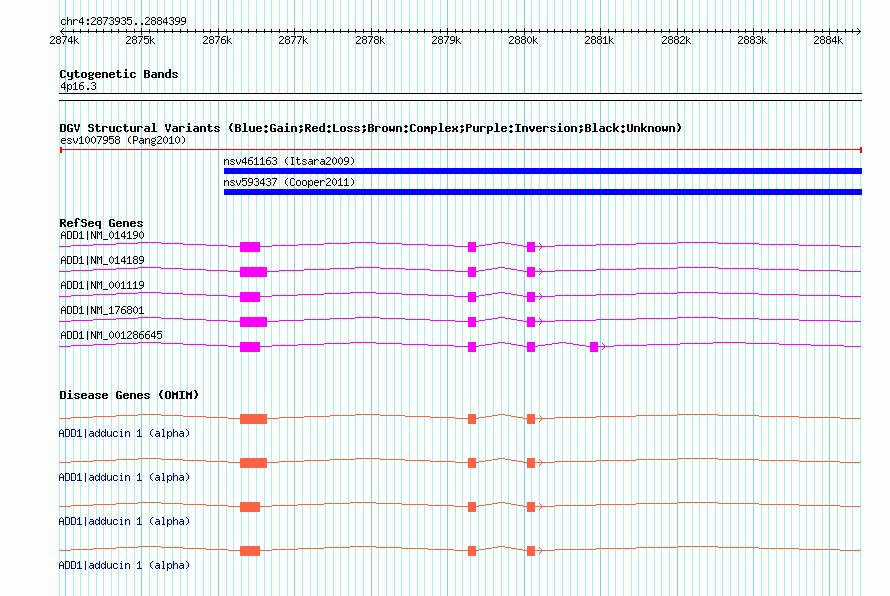Click the 2881k ruler label
This screenshot has width=890, height=596.
click(x=599, y=40)
